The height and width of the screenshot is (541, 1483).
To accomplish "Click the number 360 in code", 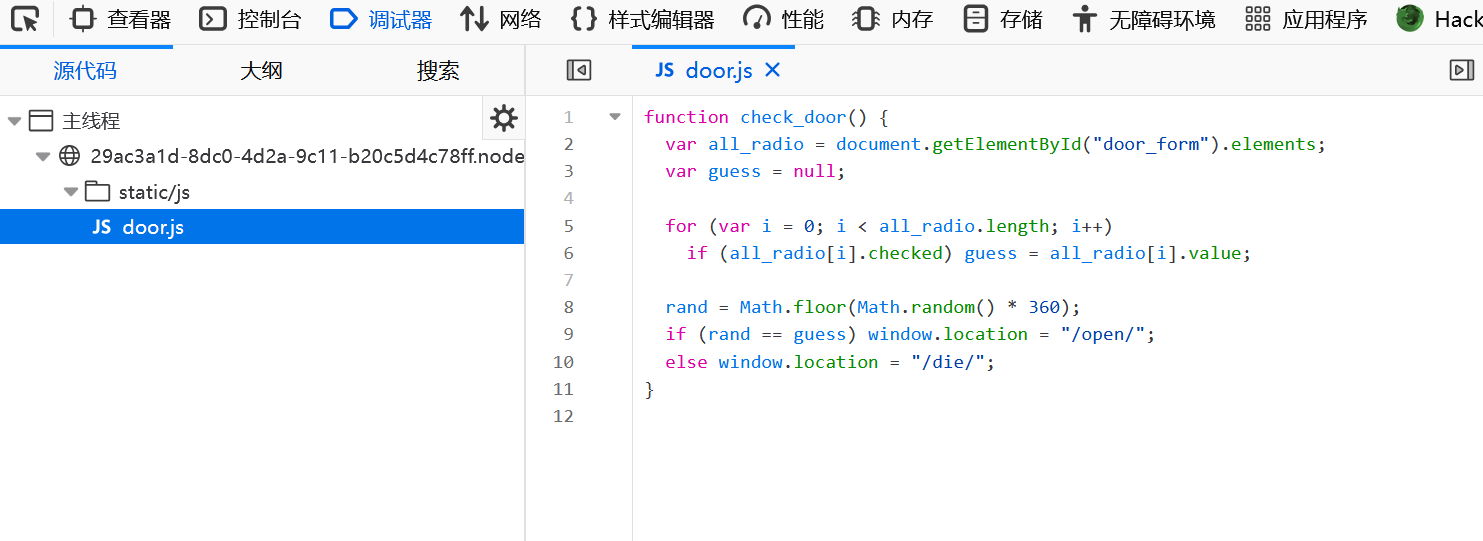I will coord(1044,307).
